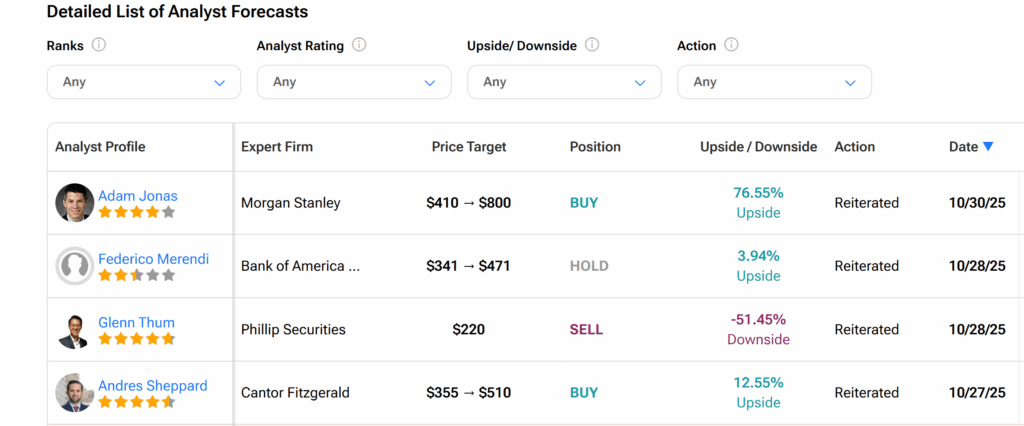Click the blue sort arrow beside Date
Image resolution: width=1024 pixels, height=426 pixels.
click(988, 147)
